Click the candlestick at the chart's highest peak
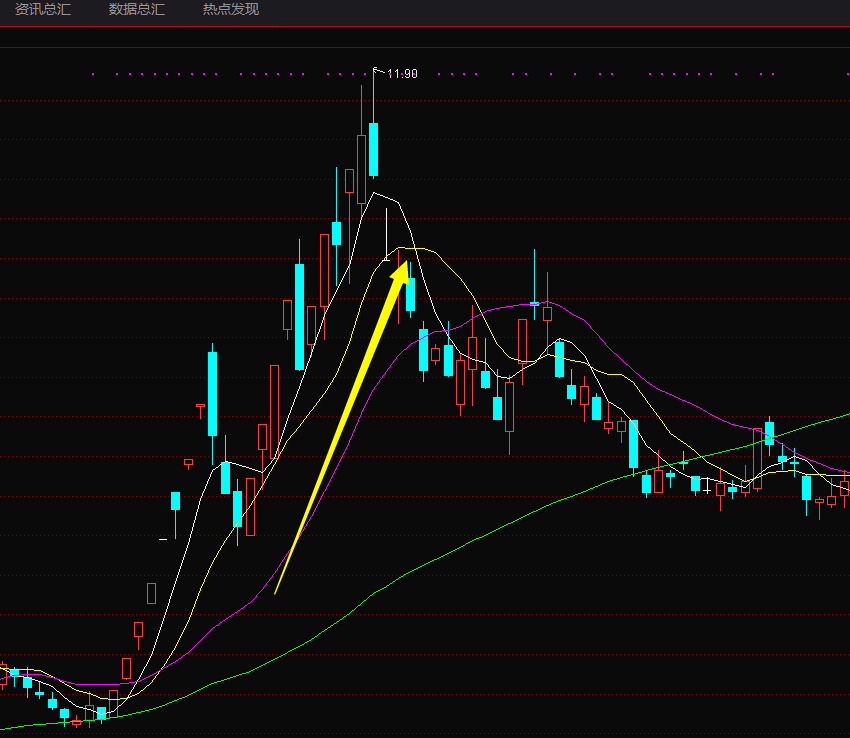850x738 pixels. 374,150
